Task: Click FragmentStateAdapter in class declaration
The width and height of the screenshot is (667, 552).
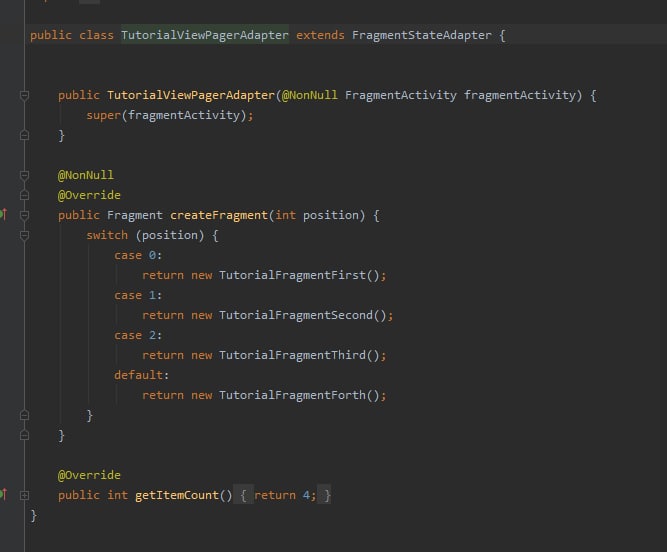Action: click(421, 35)
